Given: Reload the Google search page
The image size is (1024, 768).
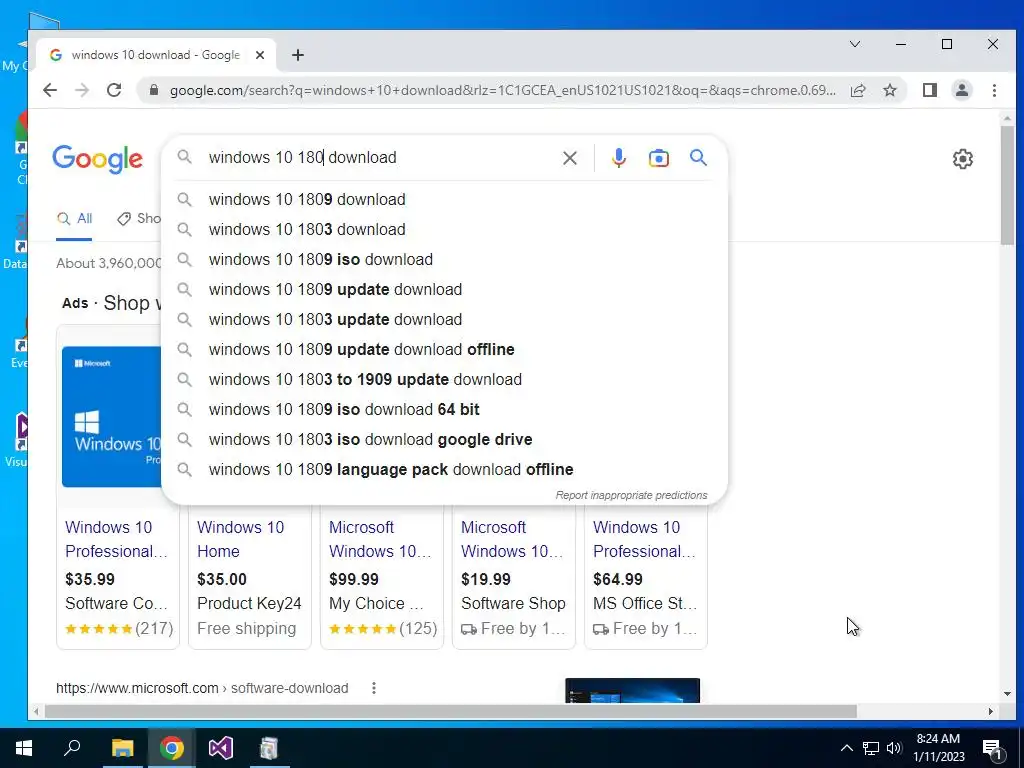Looking at the screenshot, I should click(114, 90).
